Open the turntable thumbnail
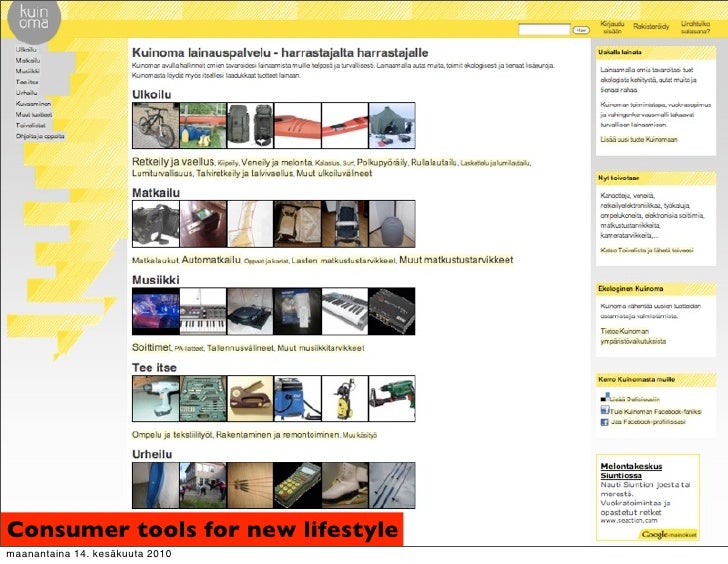This screenshot has width=728, height=564. pyautogui.click(x=250, y=311)
